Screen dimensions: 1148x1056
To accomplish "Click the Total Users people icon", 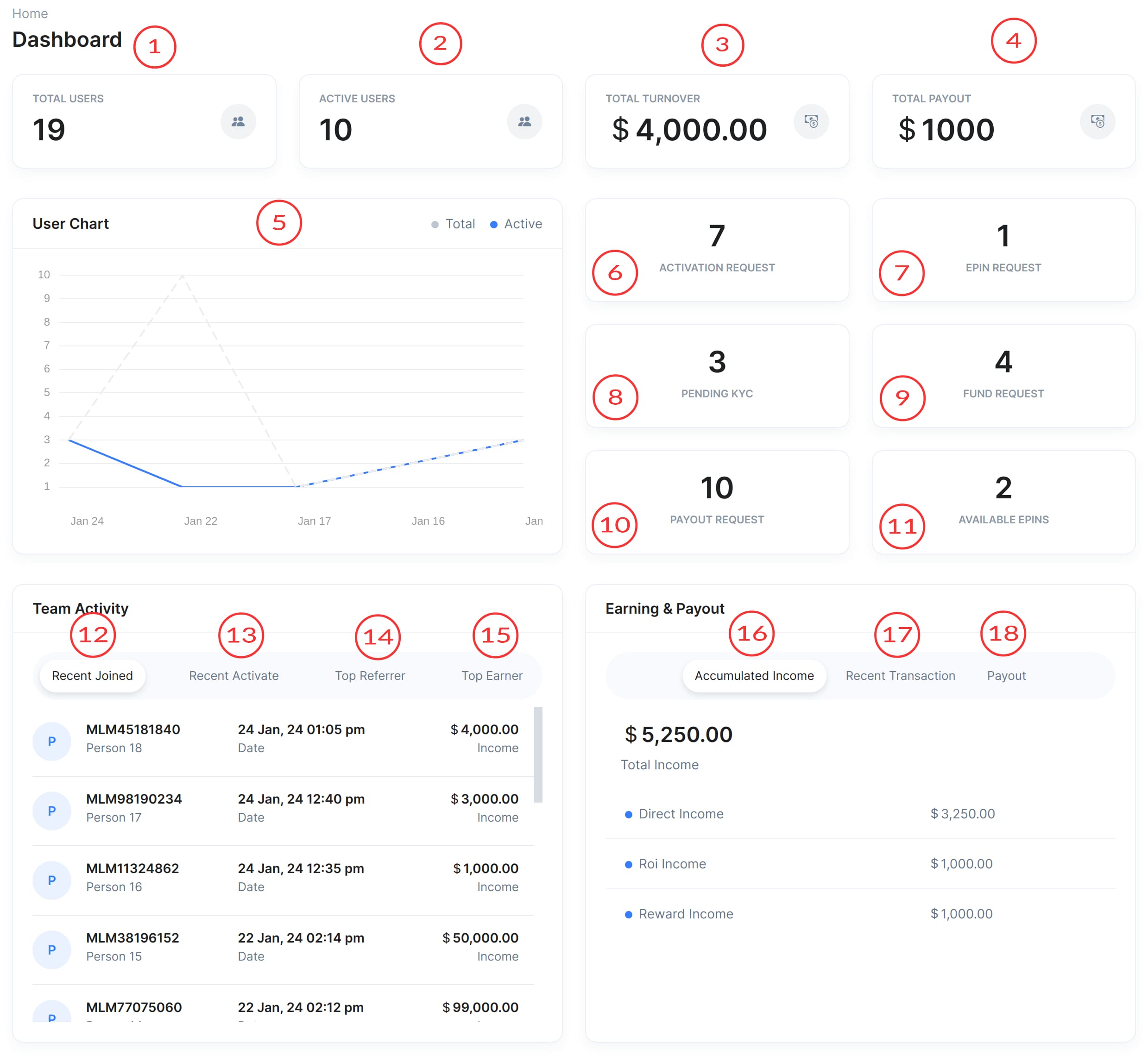I will tap(238, 122).
